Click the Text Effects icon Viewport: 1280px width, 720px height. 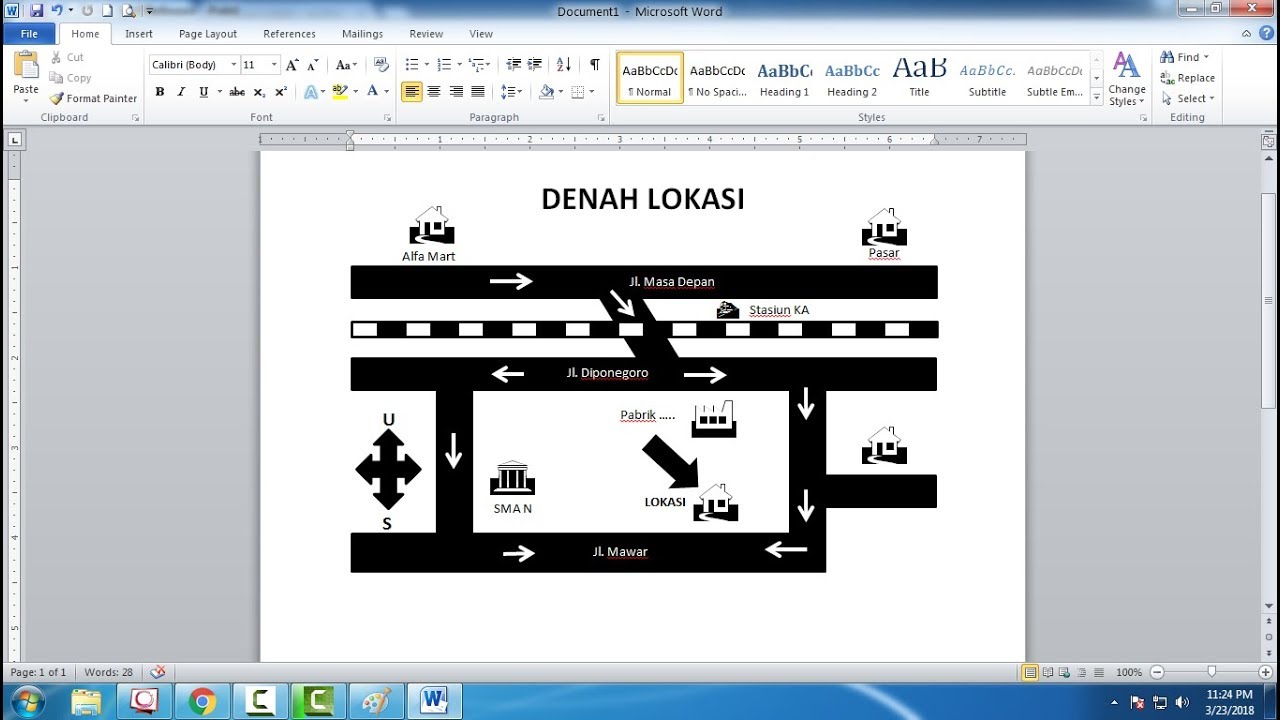coord(311,92)
